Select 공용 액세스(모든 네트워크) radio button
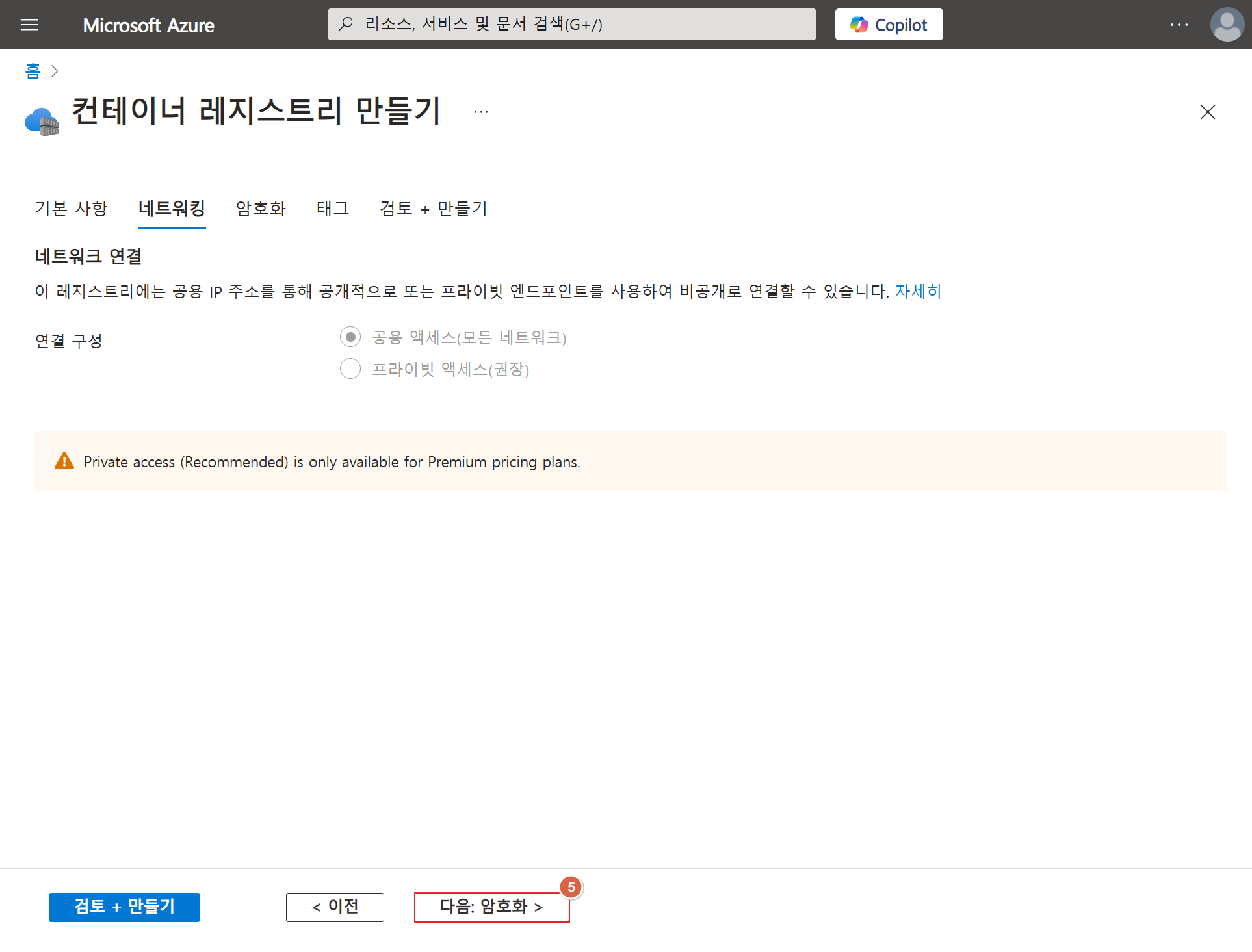Image resolution: width=1252 pixels, height=952 pixels. [x=350, y=337]
